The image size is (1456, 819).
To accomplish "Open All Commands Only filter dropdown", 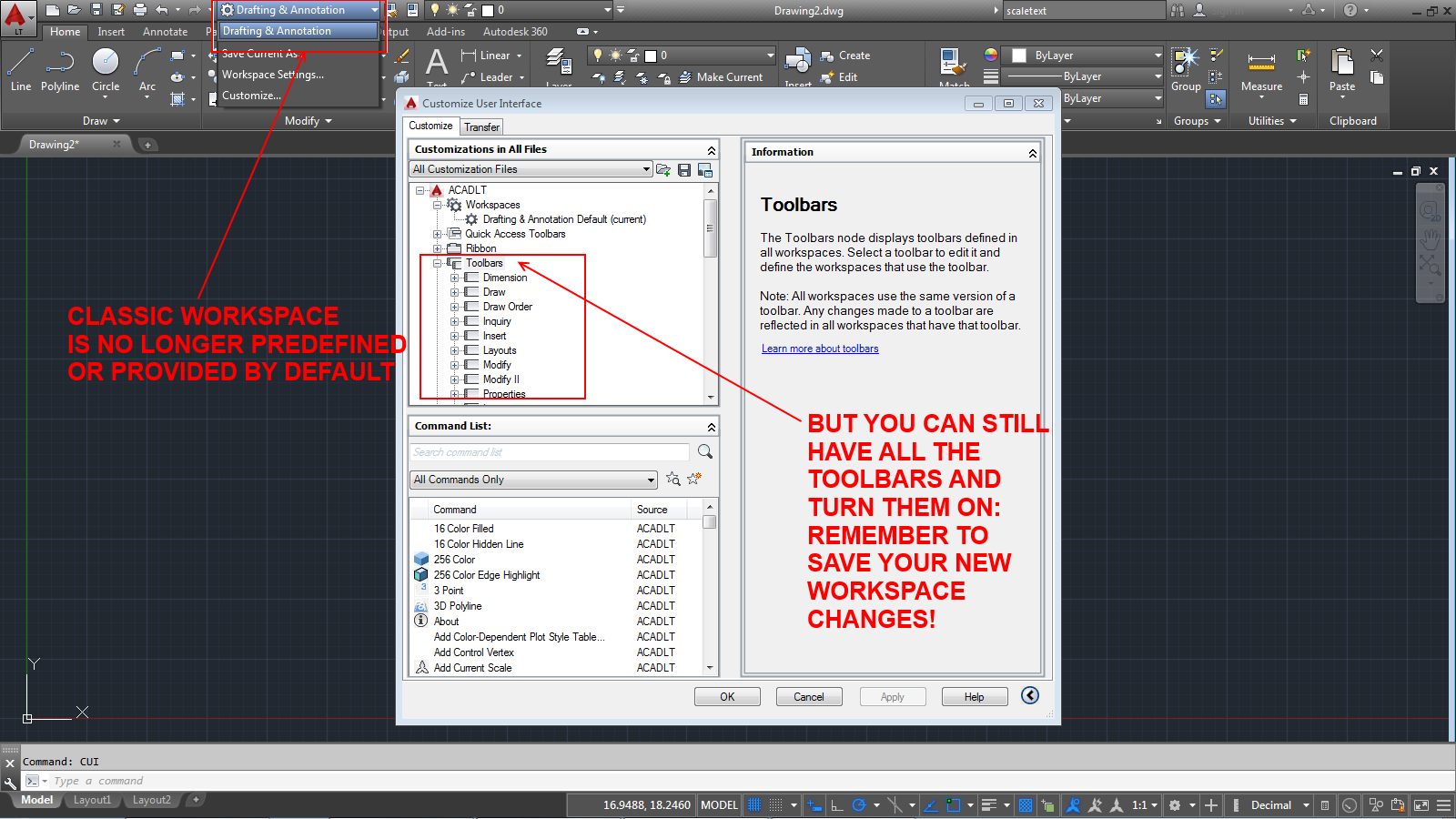I will click(x=534, y=480).
